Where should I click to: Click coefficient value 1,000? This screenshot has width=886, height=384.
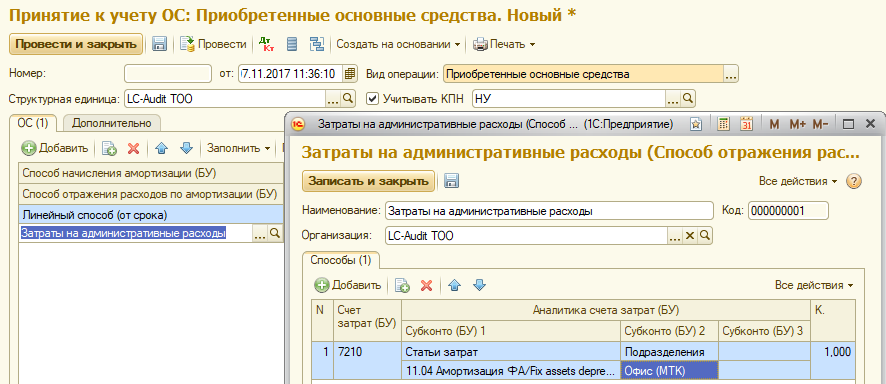pos(833,352)
